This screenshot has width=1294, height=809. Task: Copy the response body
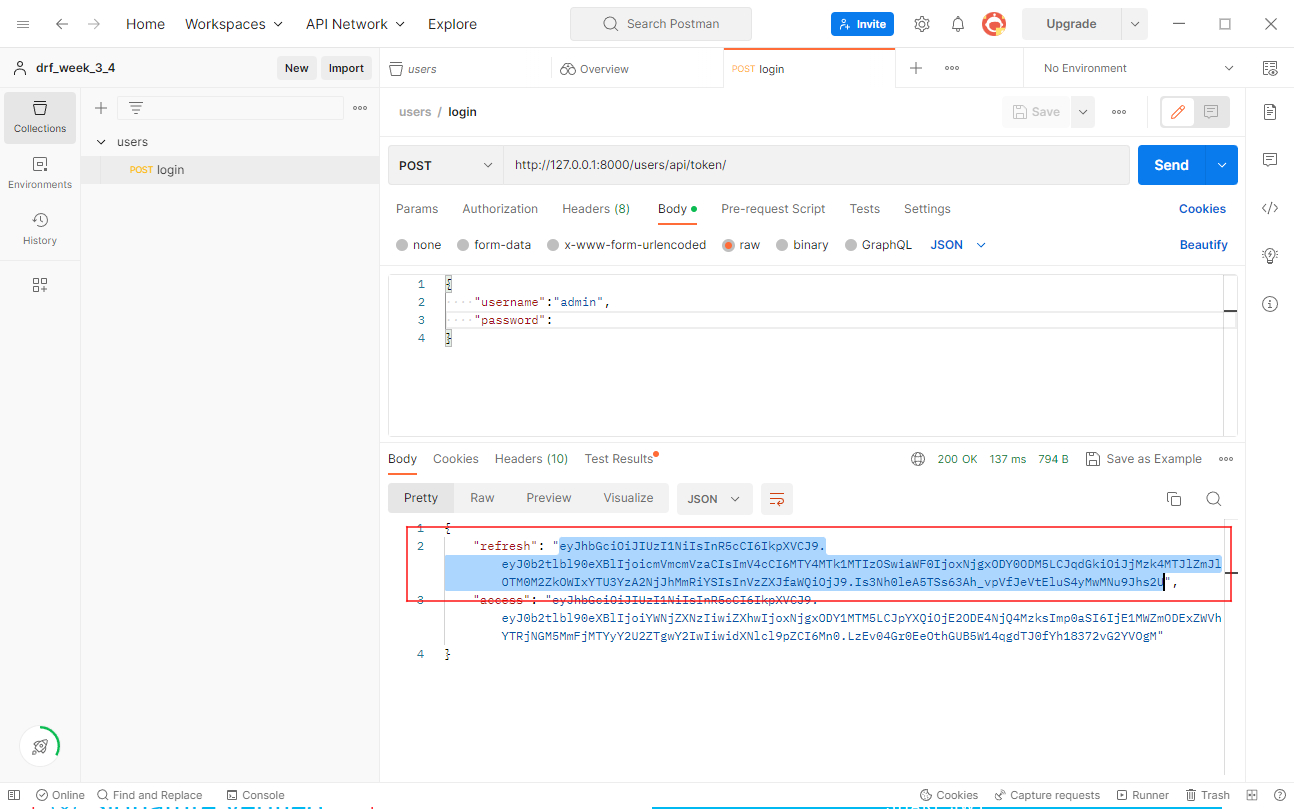click(1174, 499)
